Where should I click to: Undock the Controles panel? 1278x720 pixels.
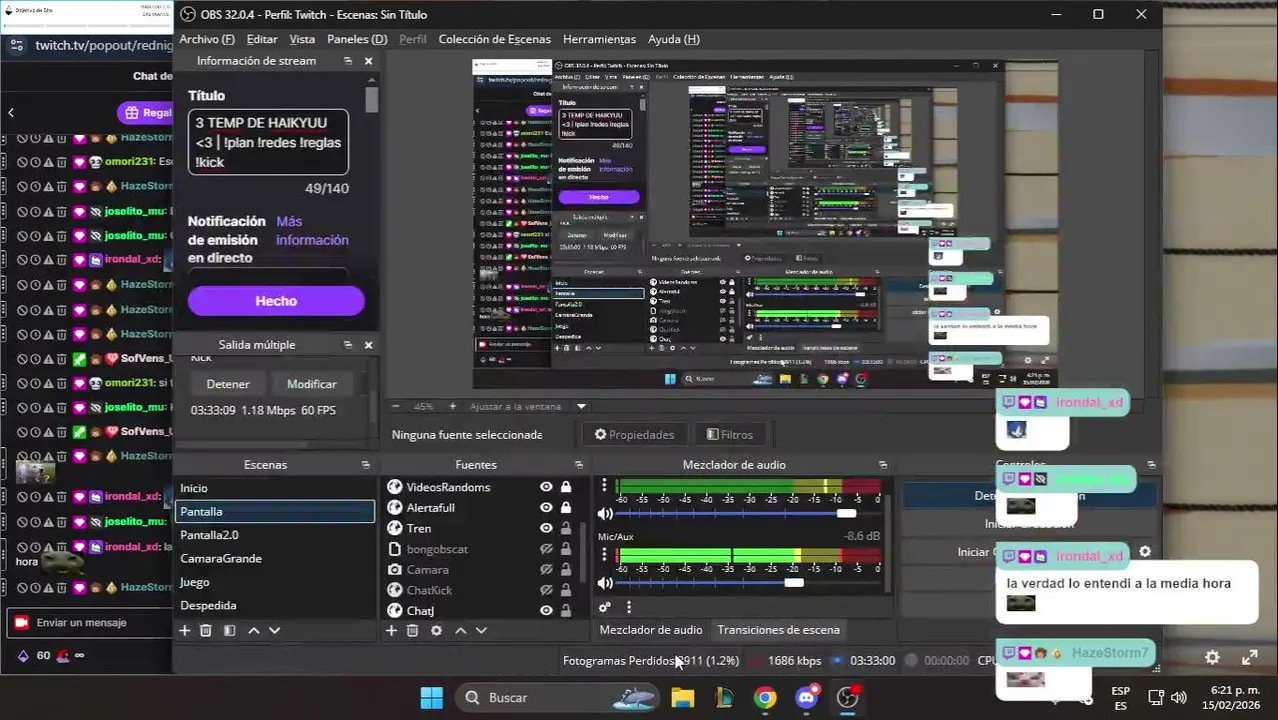point(1151,465)
